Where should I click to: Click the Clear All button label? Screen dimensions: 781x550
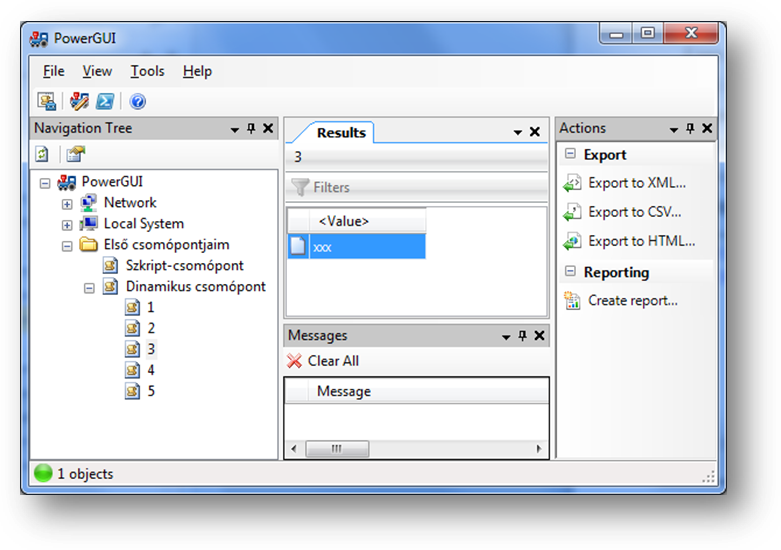click(x=333, y=361)
